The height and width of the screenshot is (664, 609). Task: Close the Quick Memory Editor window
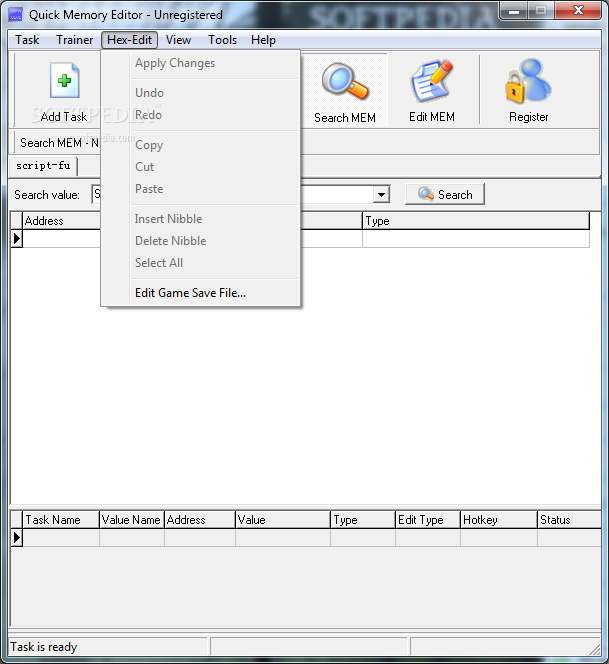578,11
